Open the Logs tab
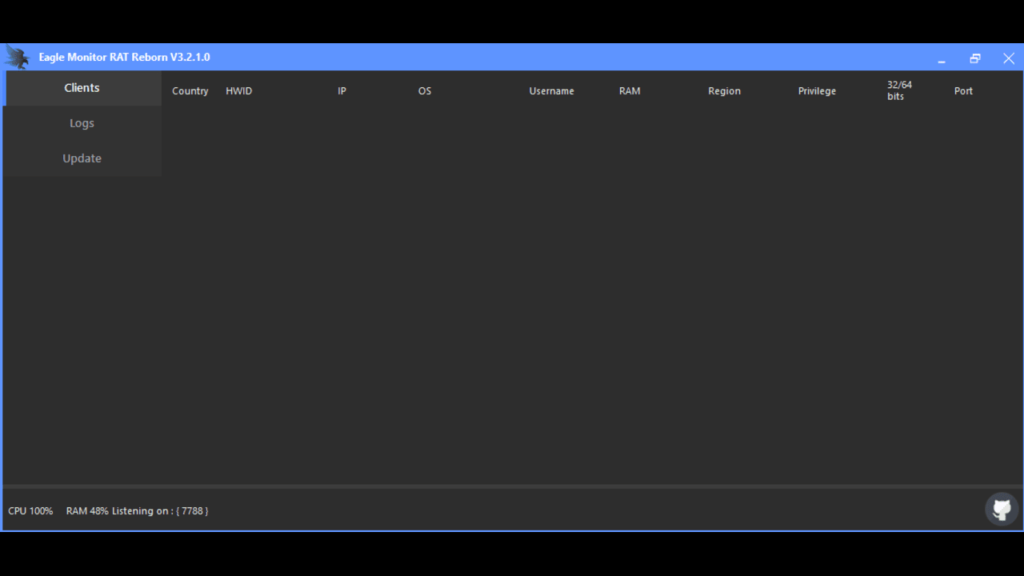The height and width of the screenshot is (576, 1024). tap(82, 123)
